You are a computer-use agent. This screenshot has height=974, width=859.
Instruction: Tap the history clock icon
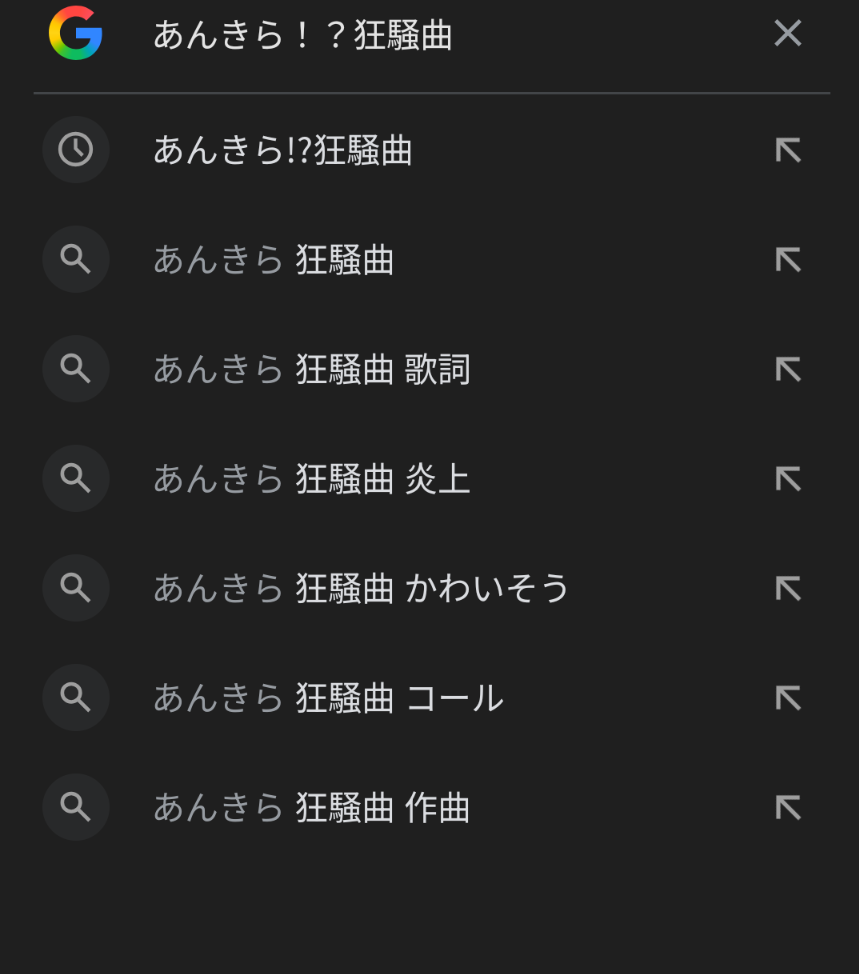coord(76,150)
